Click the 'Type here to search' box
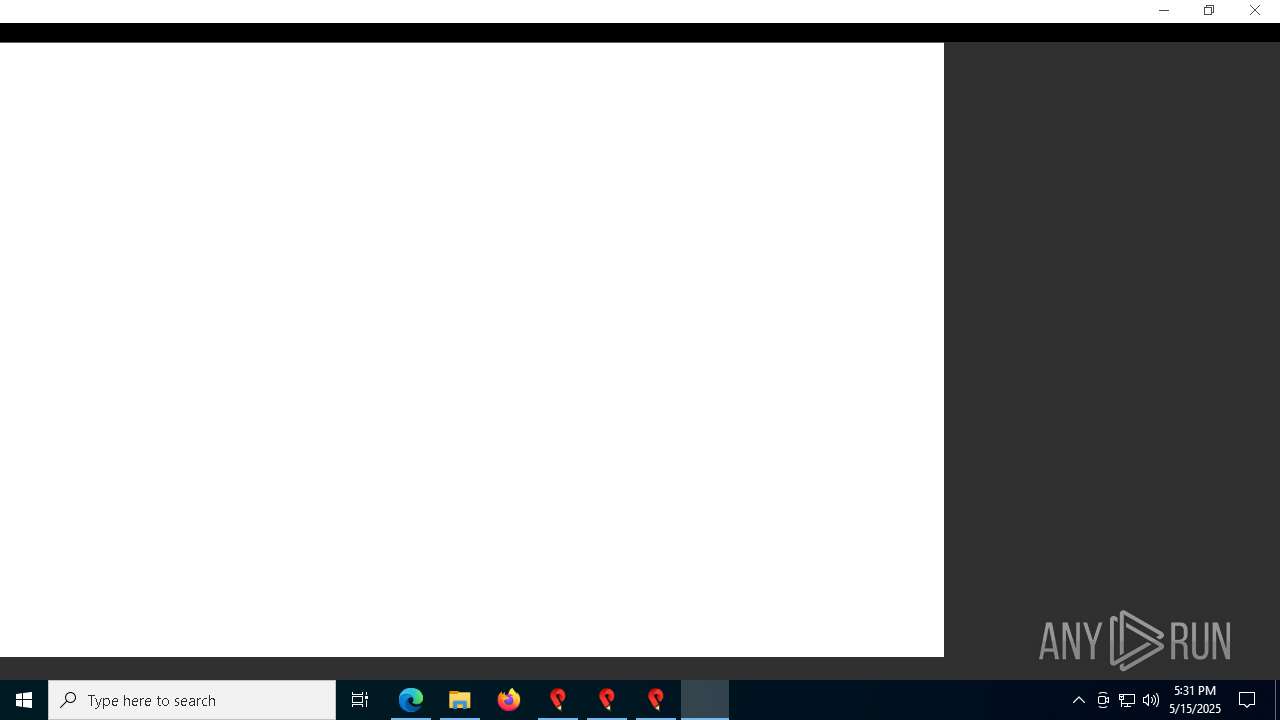Viewport: 1280px width, 720px height. 192,700
